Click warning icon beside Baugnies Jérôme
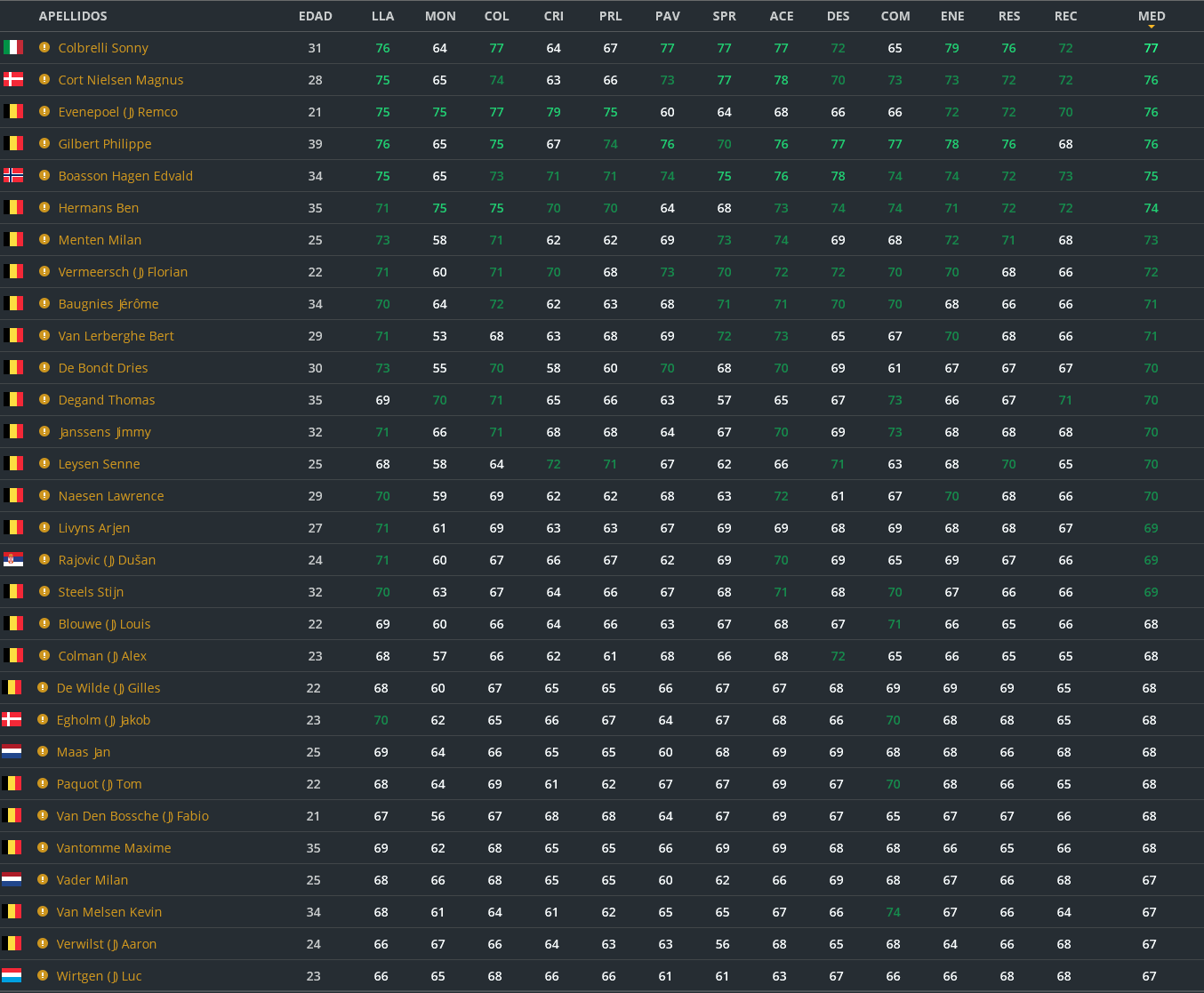Viewport: 1204px width, 993px height. (x=44, y=303)
